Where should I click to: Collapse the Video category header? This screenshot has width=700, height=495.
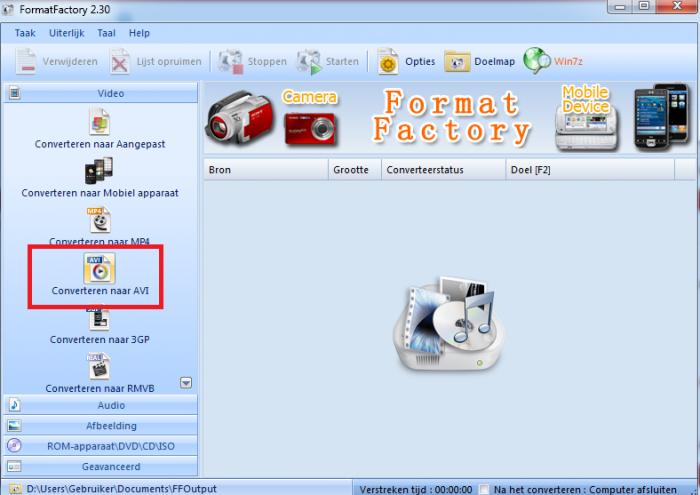(100, 93)
